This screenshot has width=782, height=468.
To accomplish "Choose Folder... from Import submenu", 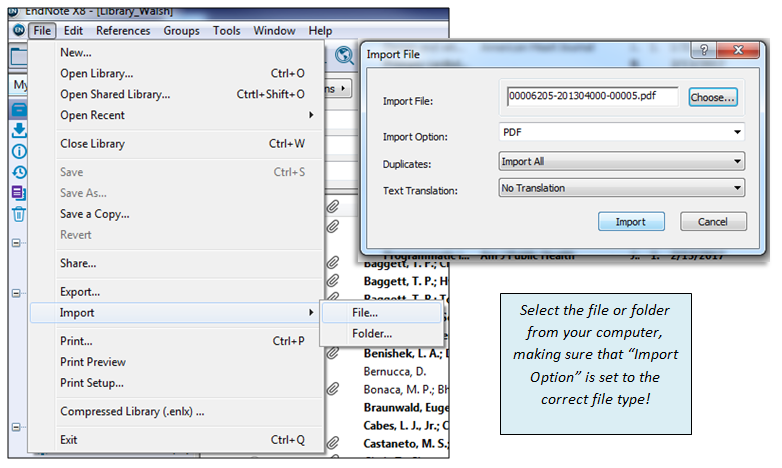I will pyautogui.click(x=382, y=333).
